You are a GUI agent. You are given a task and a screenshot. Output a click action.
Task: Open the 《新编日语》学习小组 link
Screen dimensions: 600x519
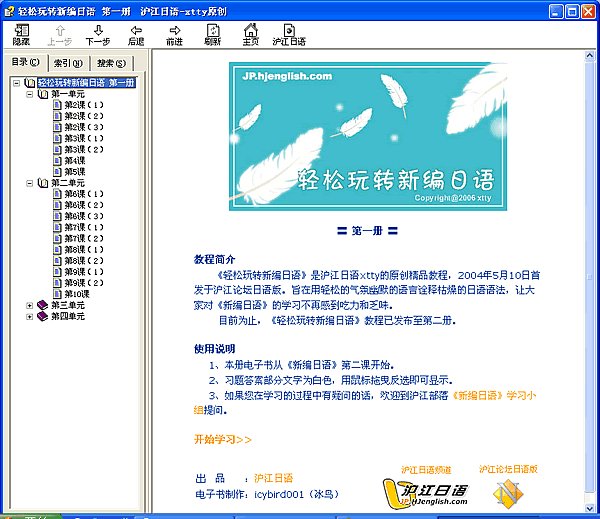[x=494, y=395]
